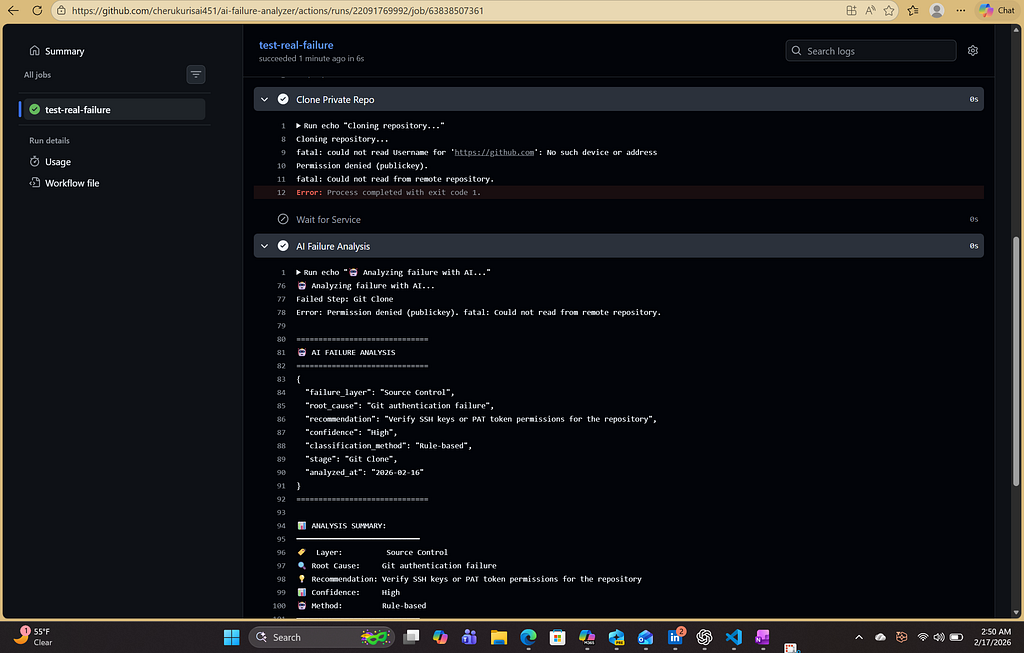Open the Favorites list icon
This screenshot has width=1024, height=653.
tap(913, 10)
